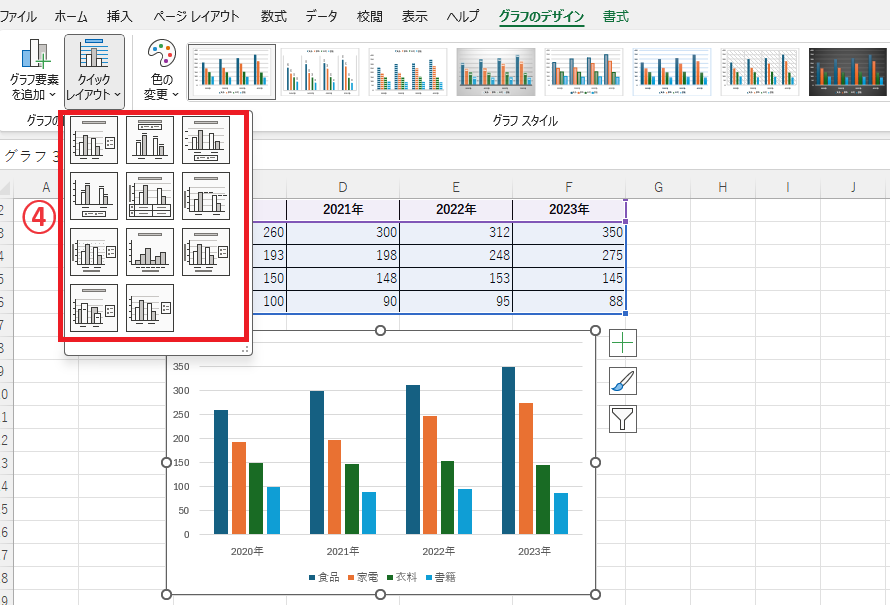Apply the third chart style thumbnail
The image size is (890, 605).
[408, 72]
